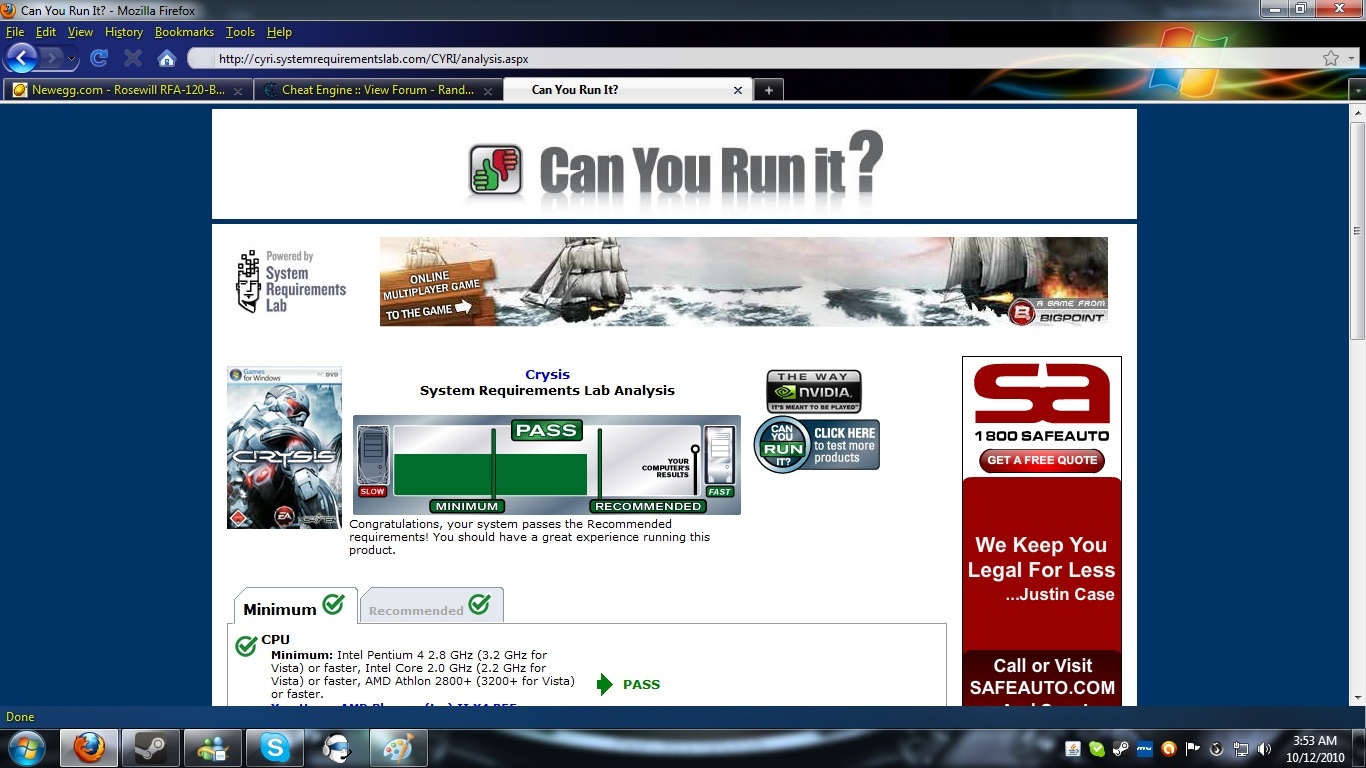Click the Nvidia The Way It's Meant badge

[x=814, y=392]
